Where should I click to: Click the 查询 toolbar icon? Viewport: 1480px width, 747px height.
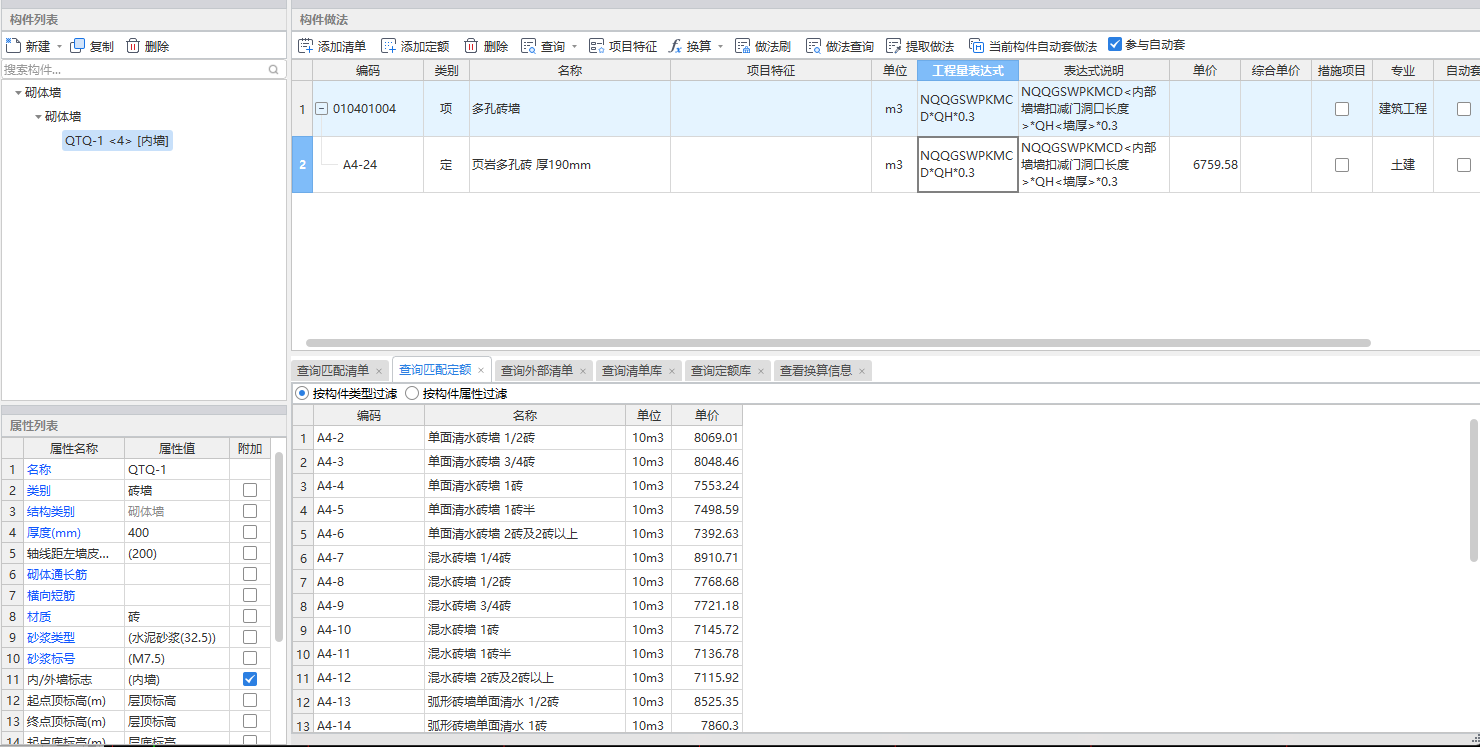coord(529,46)
